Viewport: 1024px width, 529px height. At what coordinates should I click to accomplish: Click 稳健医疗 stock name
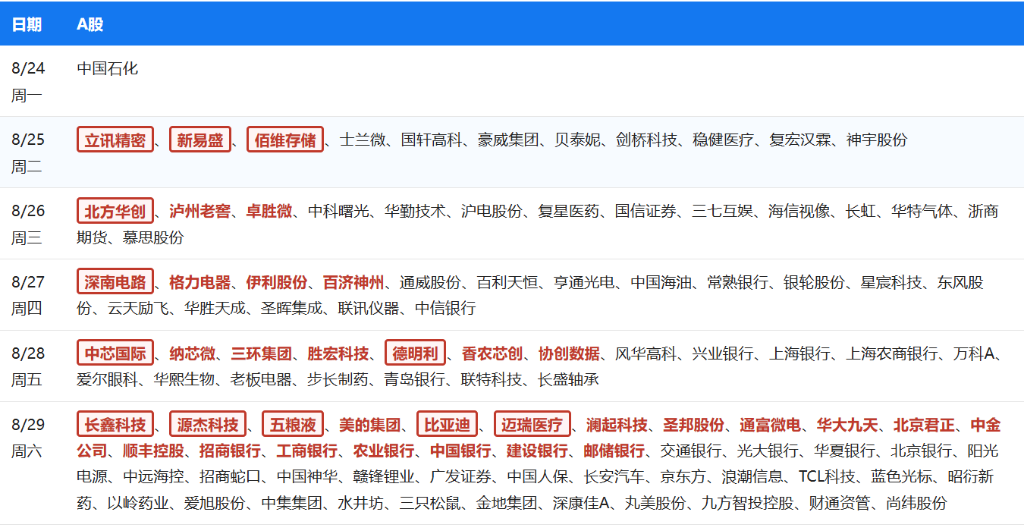tap(724, 140)
